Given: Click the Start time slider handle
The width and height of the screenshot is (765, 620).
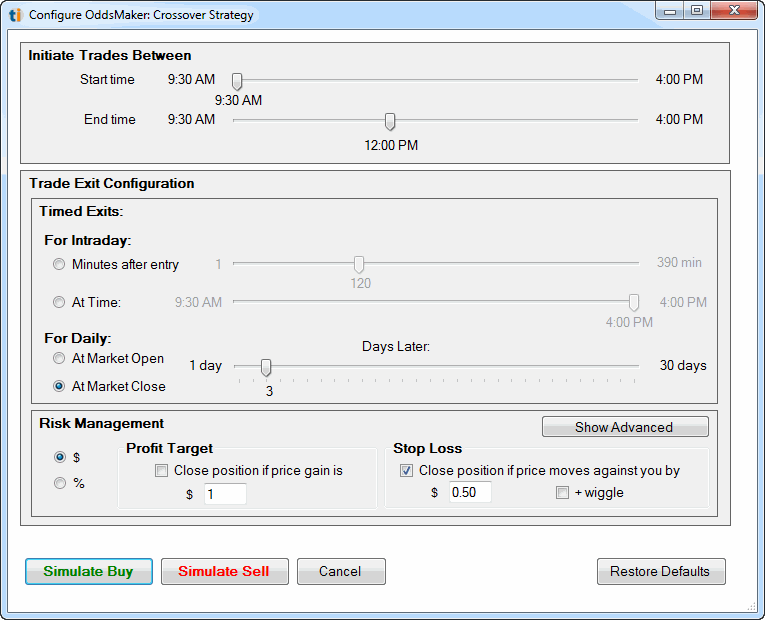Looking at the screenshot, I should coord(237,81).
